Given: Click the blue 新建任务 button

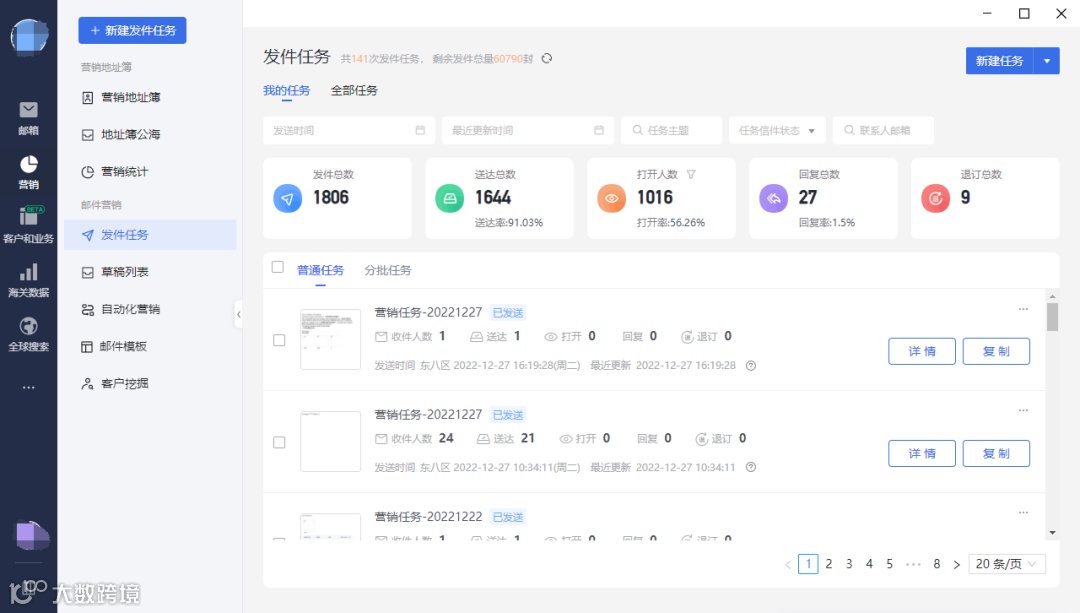Looking at the screenshot, I should tap(999, 61).
